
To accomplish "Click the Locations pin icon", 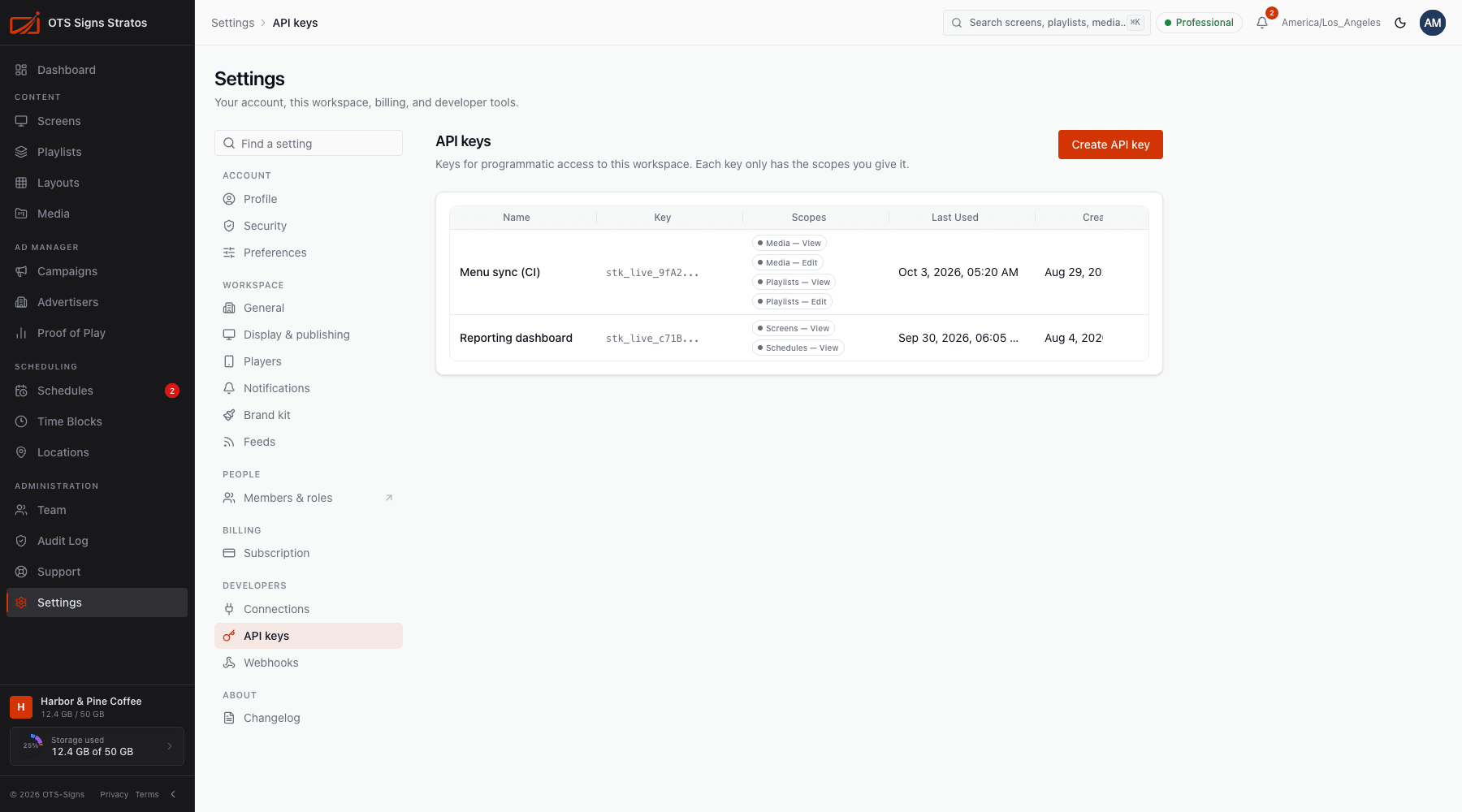I will 21,452.
